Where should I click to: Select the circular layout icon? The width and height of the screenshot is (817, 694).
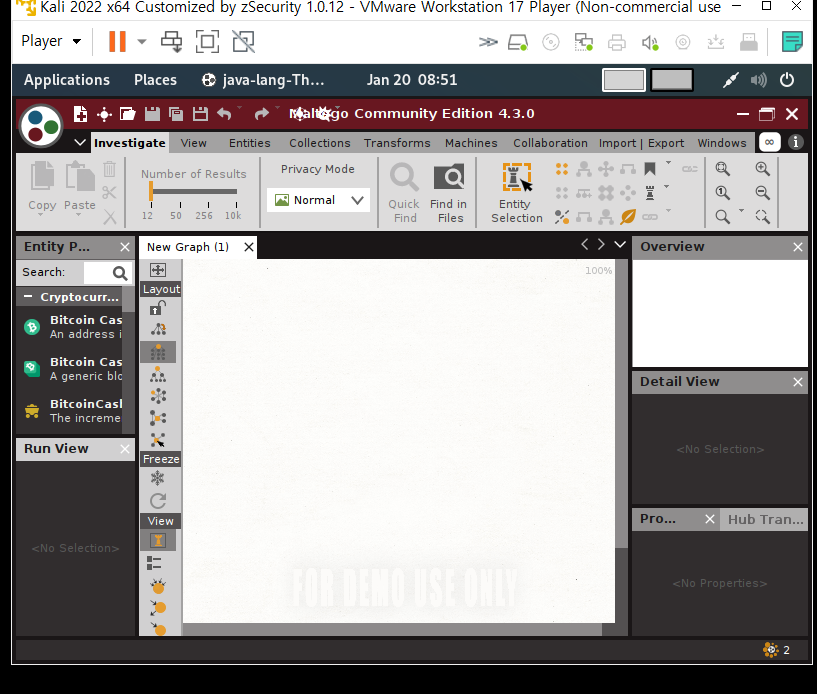tap(158, 396)
